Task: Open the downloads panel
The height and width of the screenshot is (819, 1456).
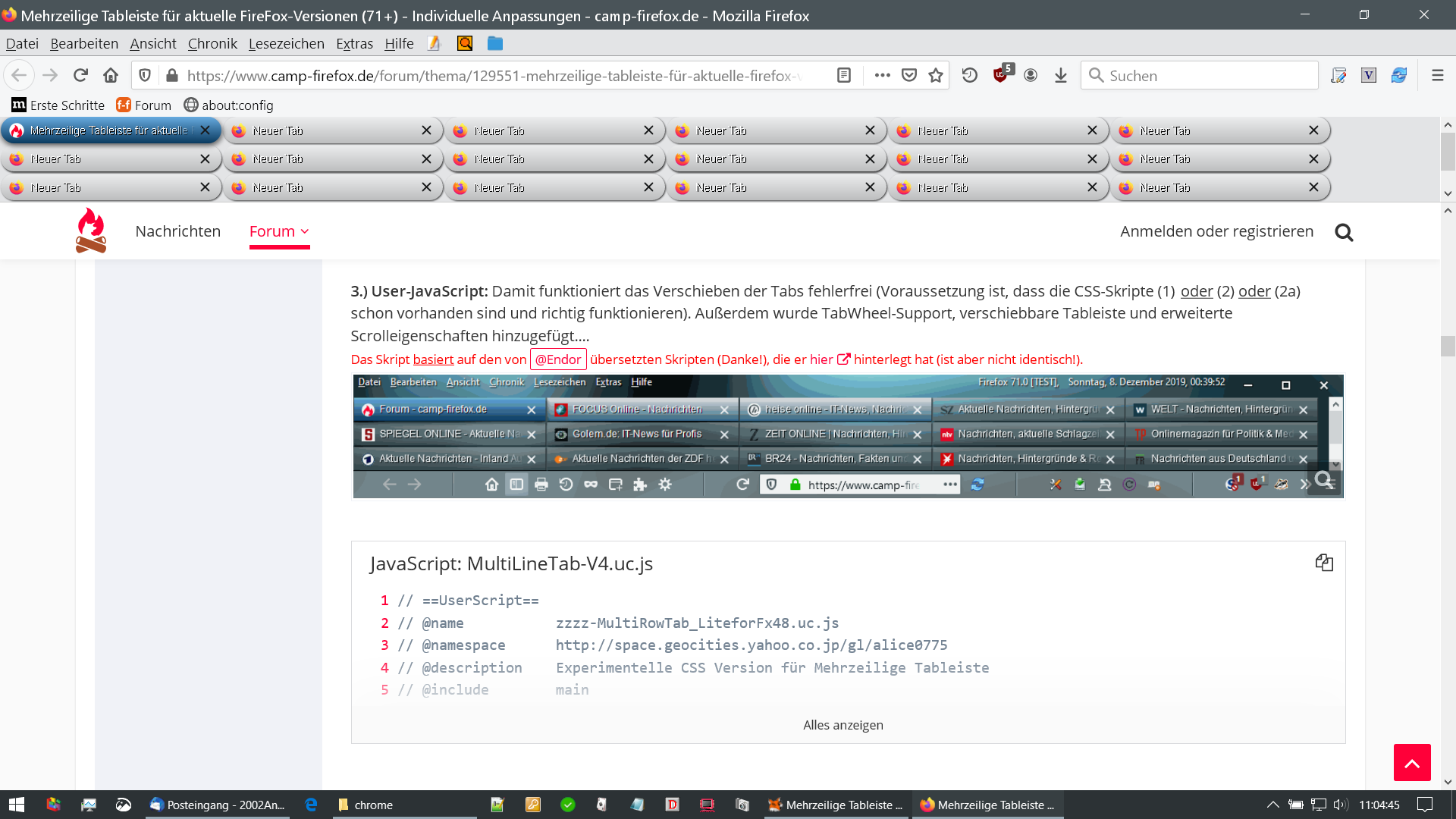Action: click(1061, 75)
